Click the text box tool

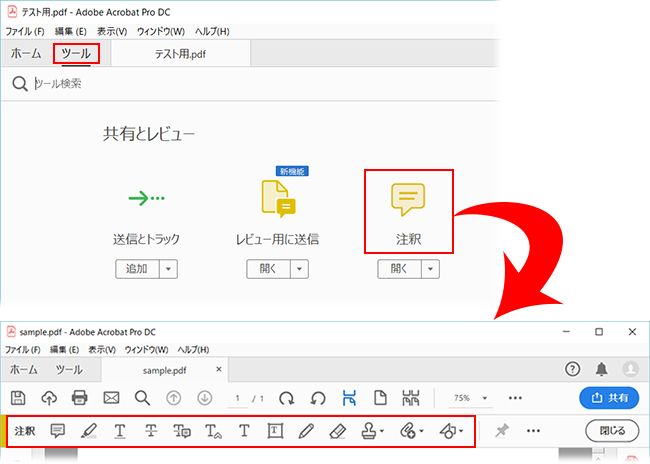click(275, 431)
